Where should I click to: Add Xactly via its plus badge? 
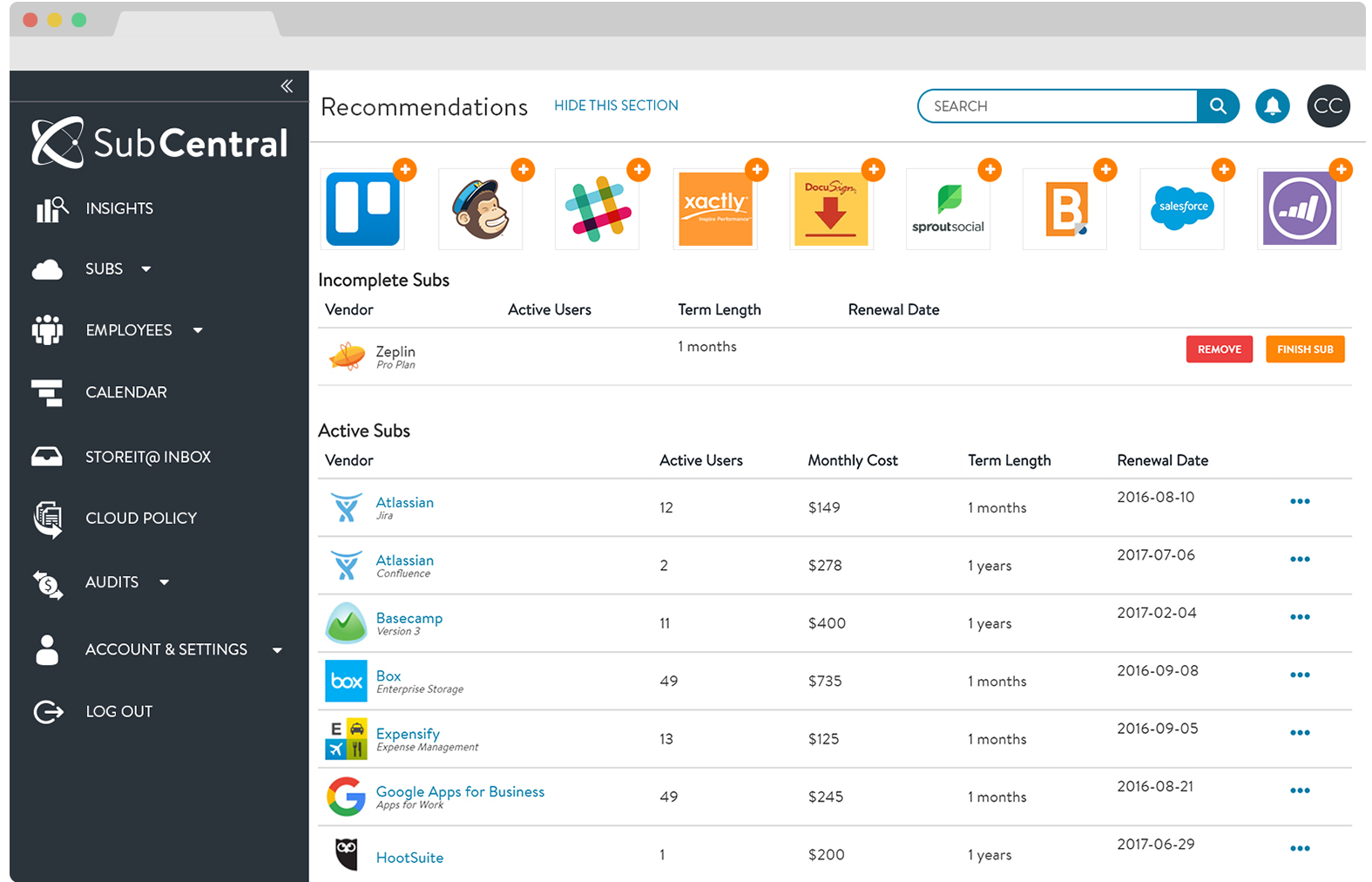click(756, 169)
